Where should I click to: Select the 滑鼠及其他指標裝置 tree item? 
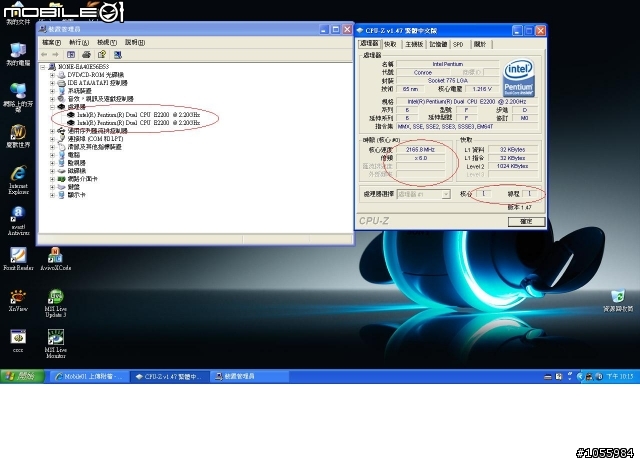pos(94,147)
